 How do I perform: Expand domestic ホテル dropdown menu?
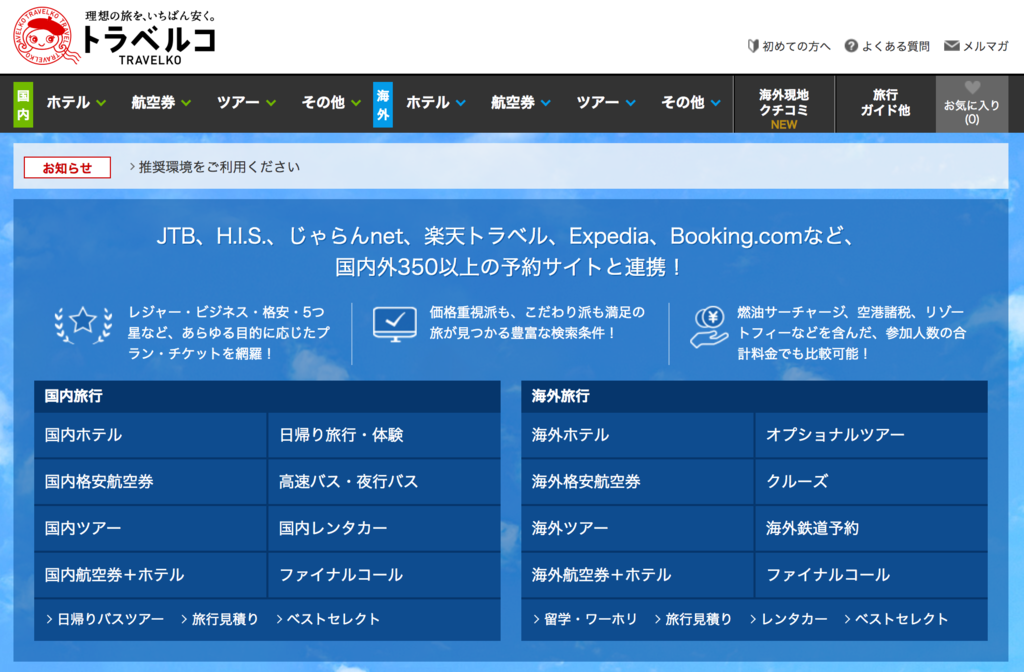(x=76, y=103)
